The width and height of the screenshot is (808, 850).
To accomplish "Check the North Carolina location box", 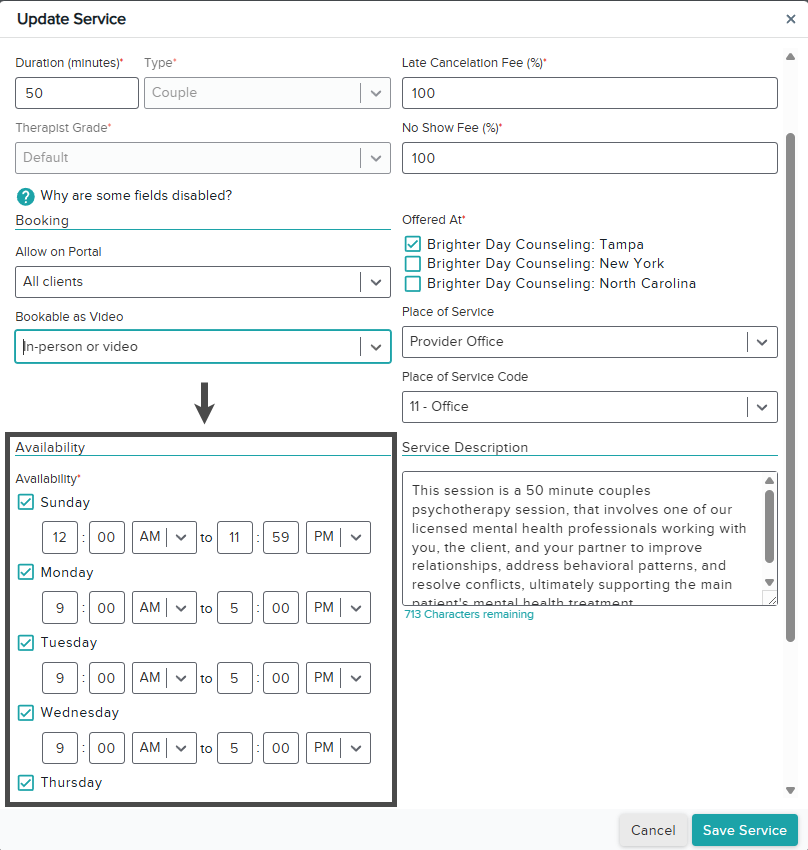I will 413,283.
